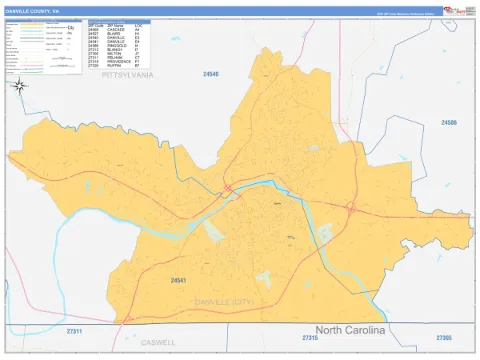Click the 27305 ZIP code label
This screenshot has height=360, width=480.
click(444, 338)
